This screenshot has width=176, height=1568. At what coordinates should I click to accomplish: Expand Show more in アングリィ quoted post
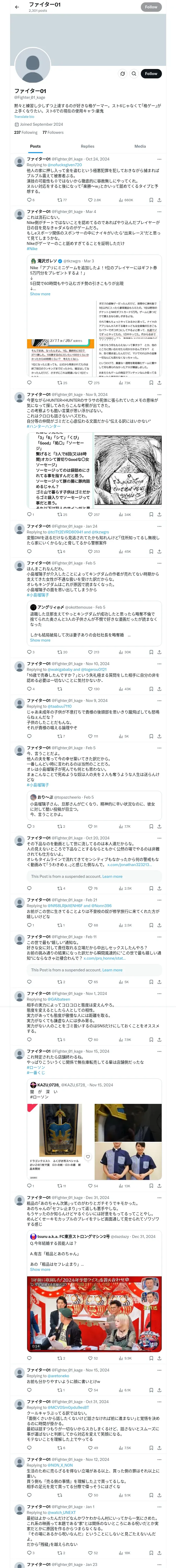pos(40,640)
